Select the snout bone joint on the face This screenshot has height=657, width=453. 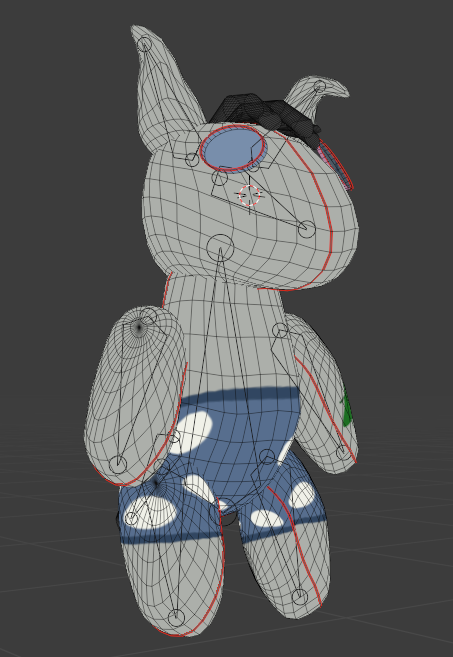click(307, 229)
